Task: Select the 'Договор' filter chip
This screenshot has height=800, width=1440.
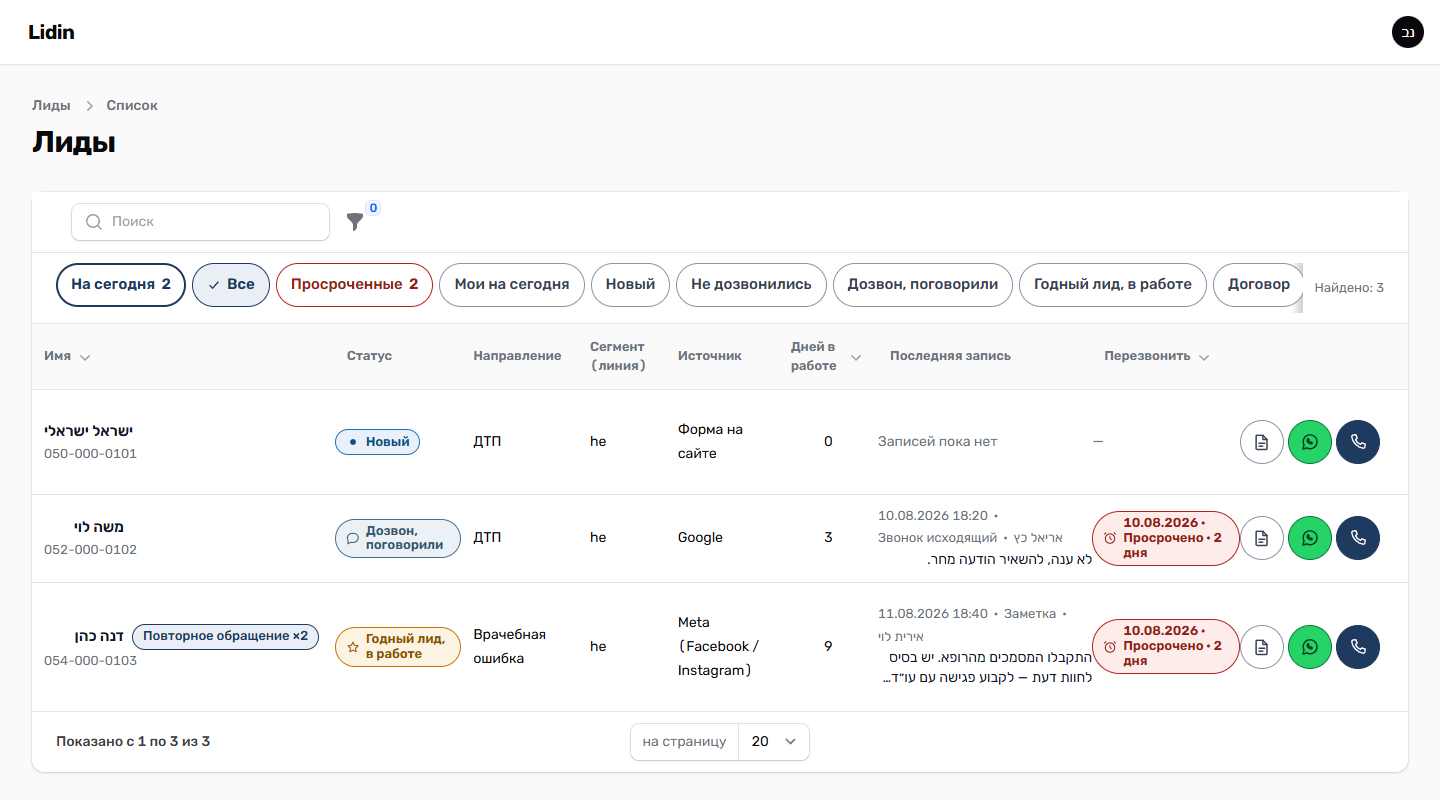Action: 1258,284
